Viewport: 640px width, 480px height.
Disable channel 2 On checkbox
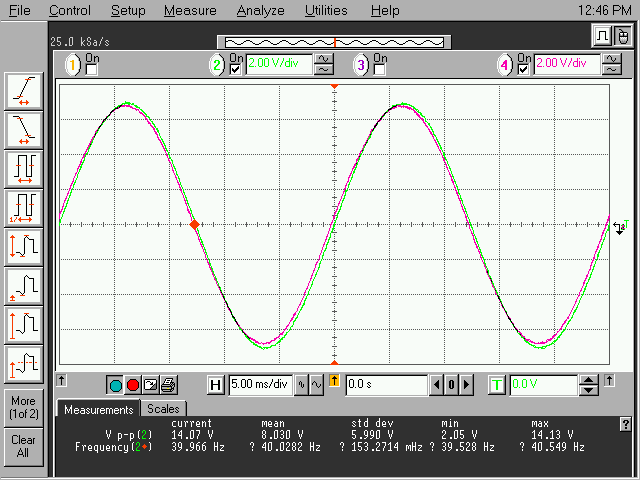236,69
